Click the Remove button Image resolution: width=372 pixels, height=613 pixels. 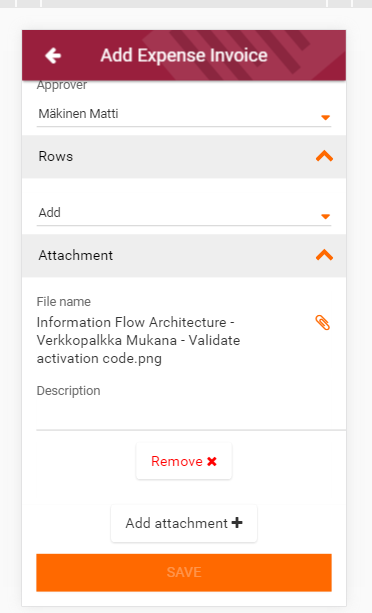pos(184,461)
